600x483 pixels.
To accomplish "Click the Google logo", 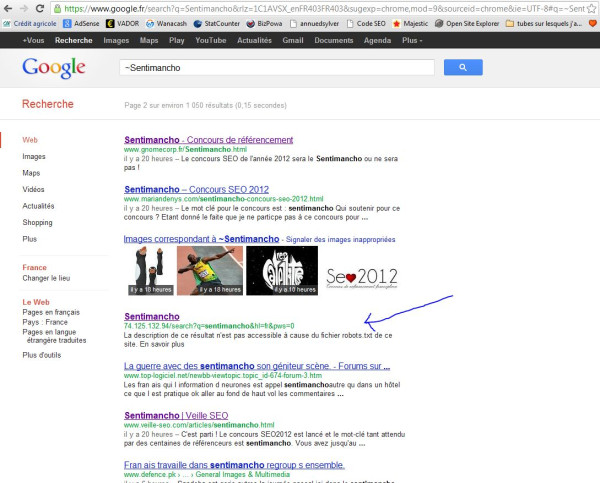I will pos(54,68).
